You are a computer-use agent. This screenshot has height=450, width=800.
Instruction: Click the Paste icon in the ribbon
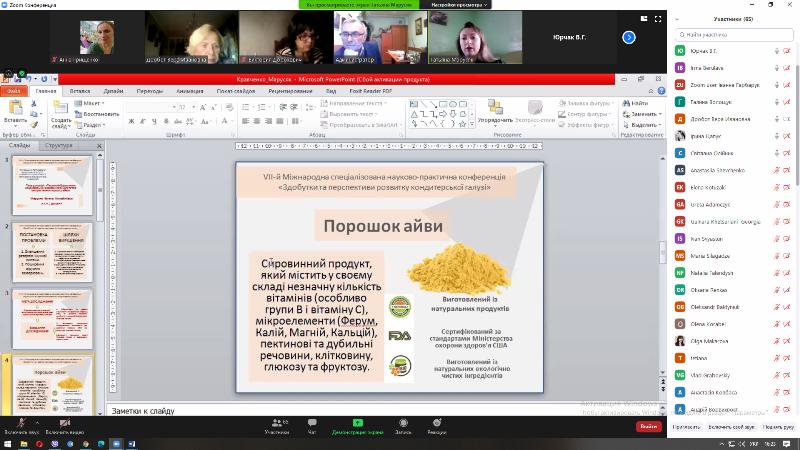[x=15, y=108]
